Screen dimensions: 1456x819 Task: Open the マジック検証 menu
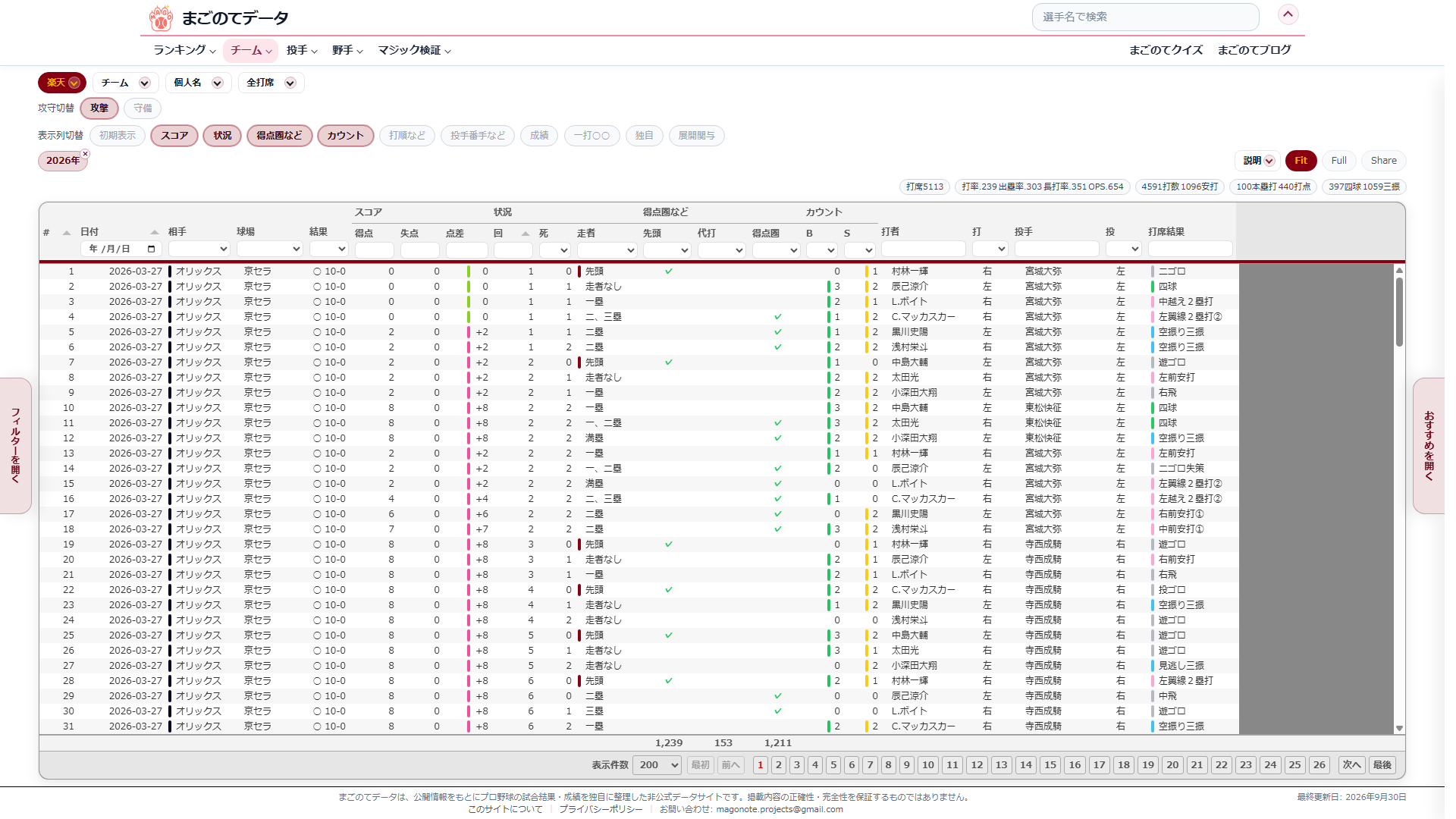(x=414, y=50)
